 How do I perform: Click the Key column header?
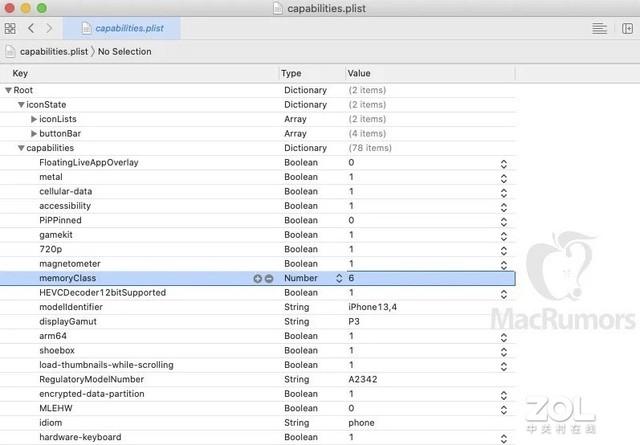20,73
